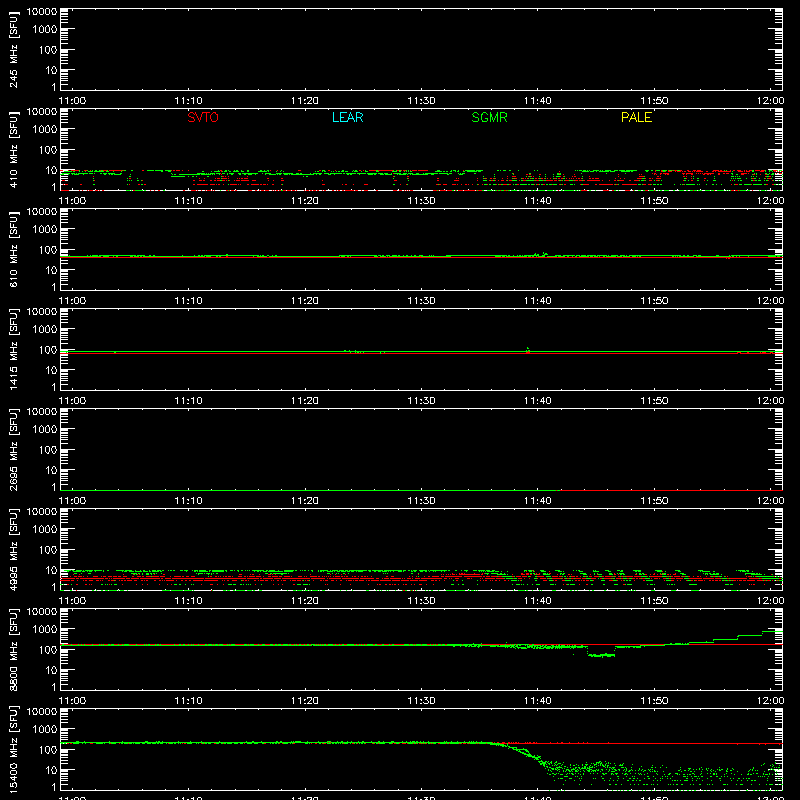Click 10000 tick label on 245 MHz panel

(42, 12)
